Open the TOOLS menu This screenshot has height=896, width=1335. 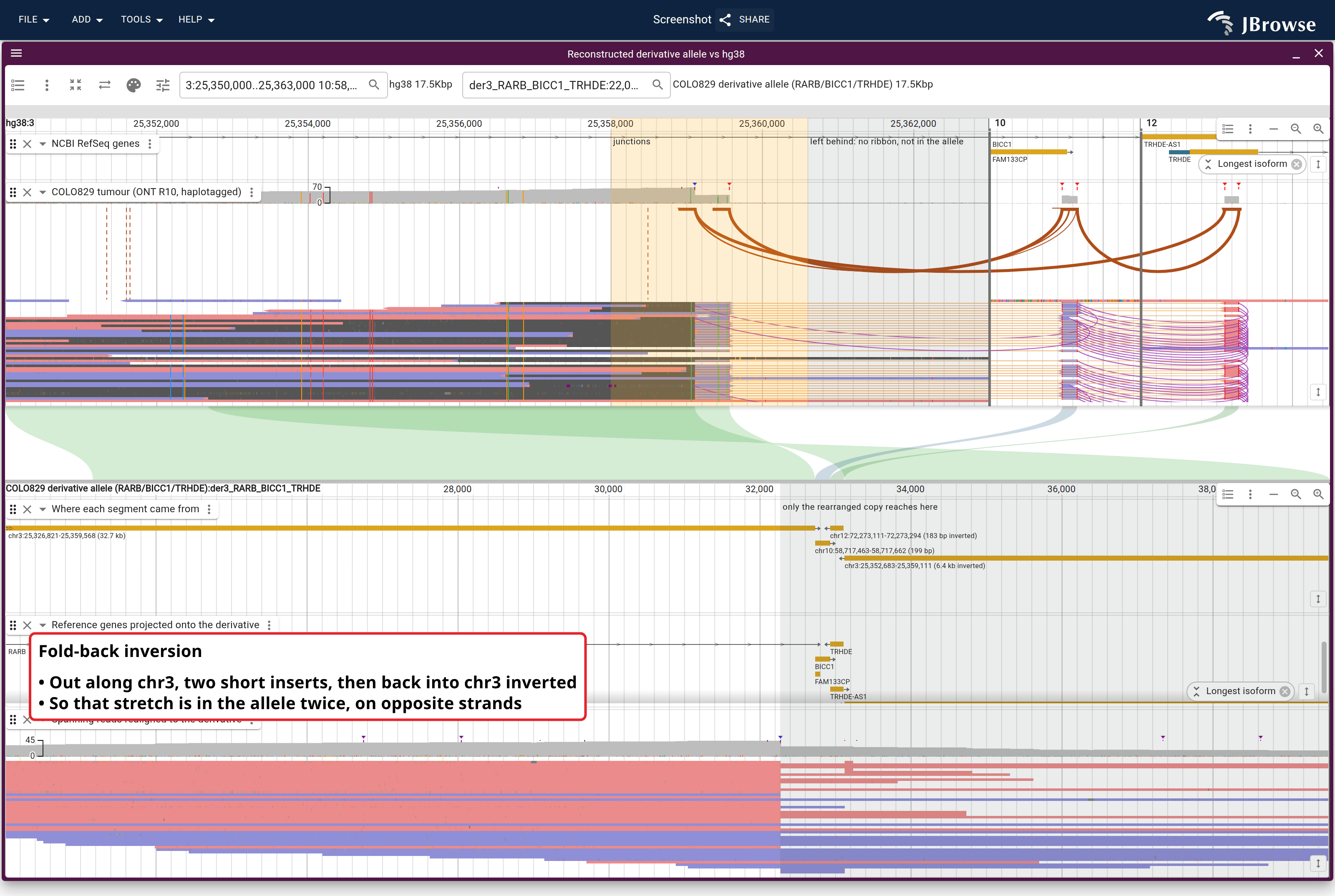point(142,20)
